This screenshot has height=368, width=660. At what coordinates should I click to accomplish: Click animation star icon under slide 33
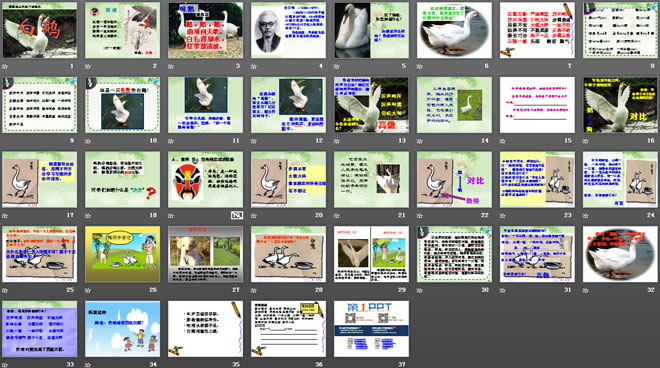click(x=5, y=365)
